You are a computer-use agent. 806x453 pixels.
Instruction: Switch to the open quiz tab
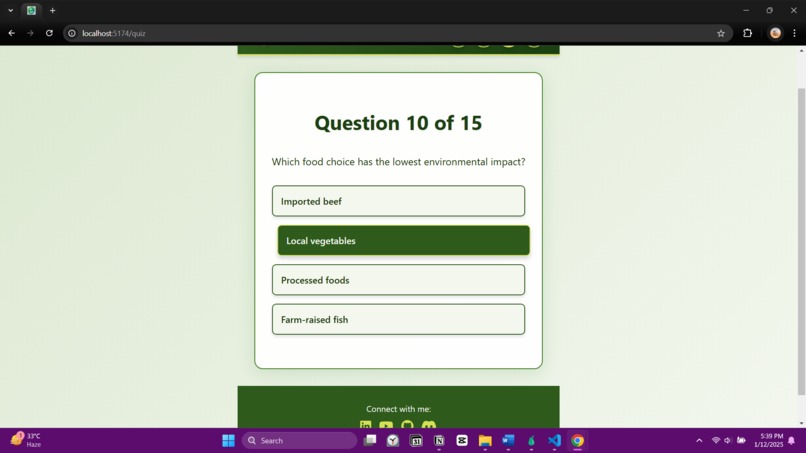click(31, 10)
